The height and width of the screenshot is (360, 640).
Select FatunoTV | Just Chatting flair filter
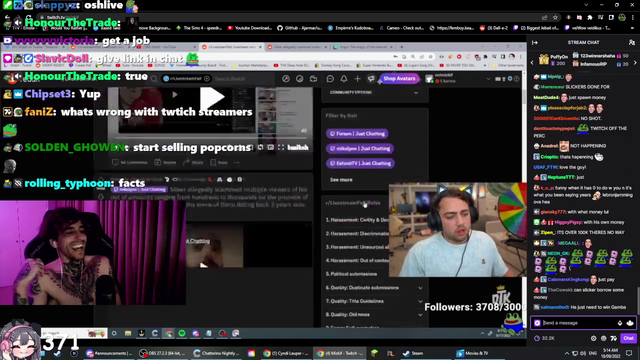360,163
